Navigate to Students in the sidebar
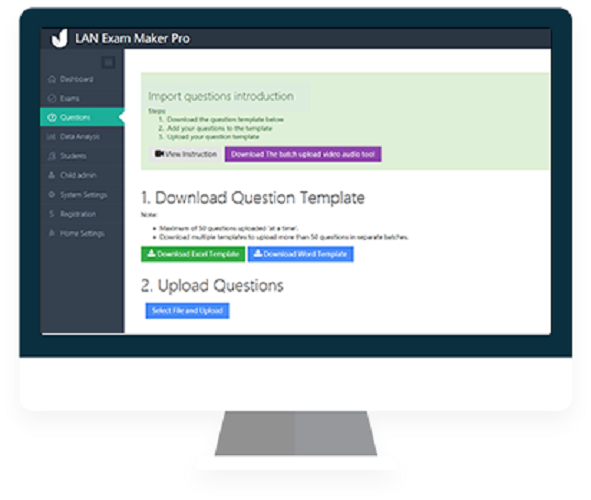 point(82,156)
